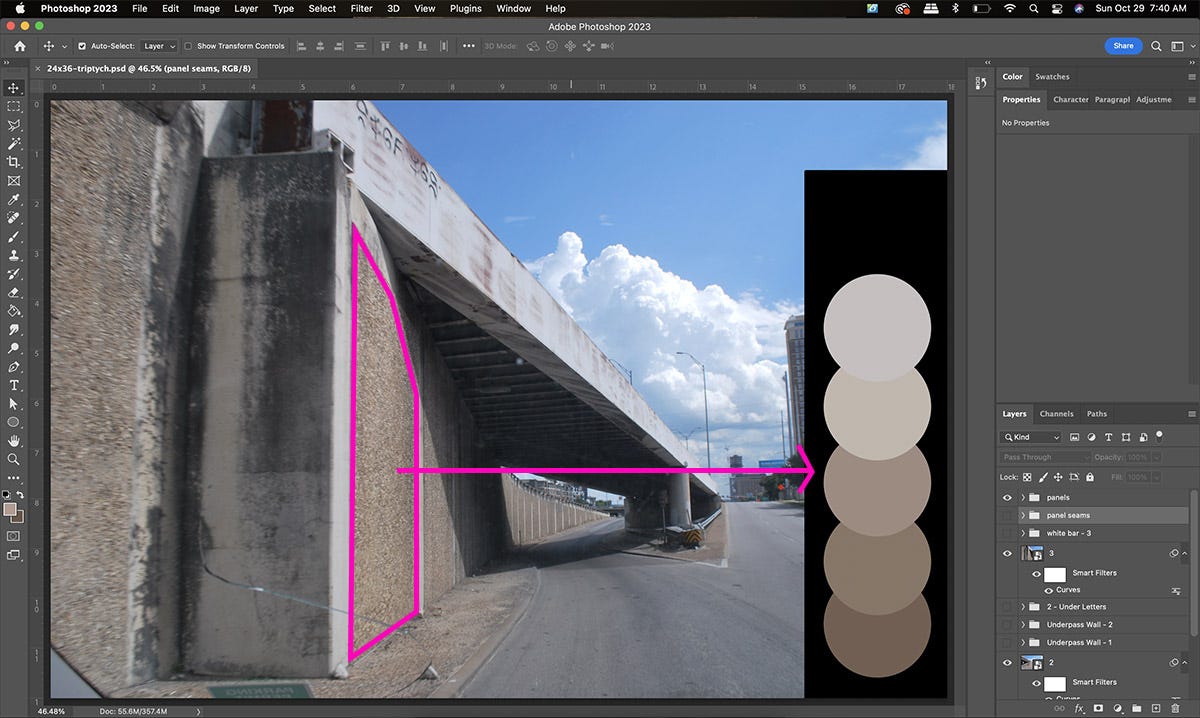The image size is (1200, 718).
Task: Click the Share button
Action: [x=1123, y=46]
